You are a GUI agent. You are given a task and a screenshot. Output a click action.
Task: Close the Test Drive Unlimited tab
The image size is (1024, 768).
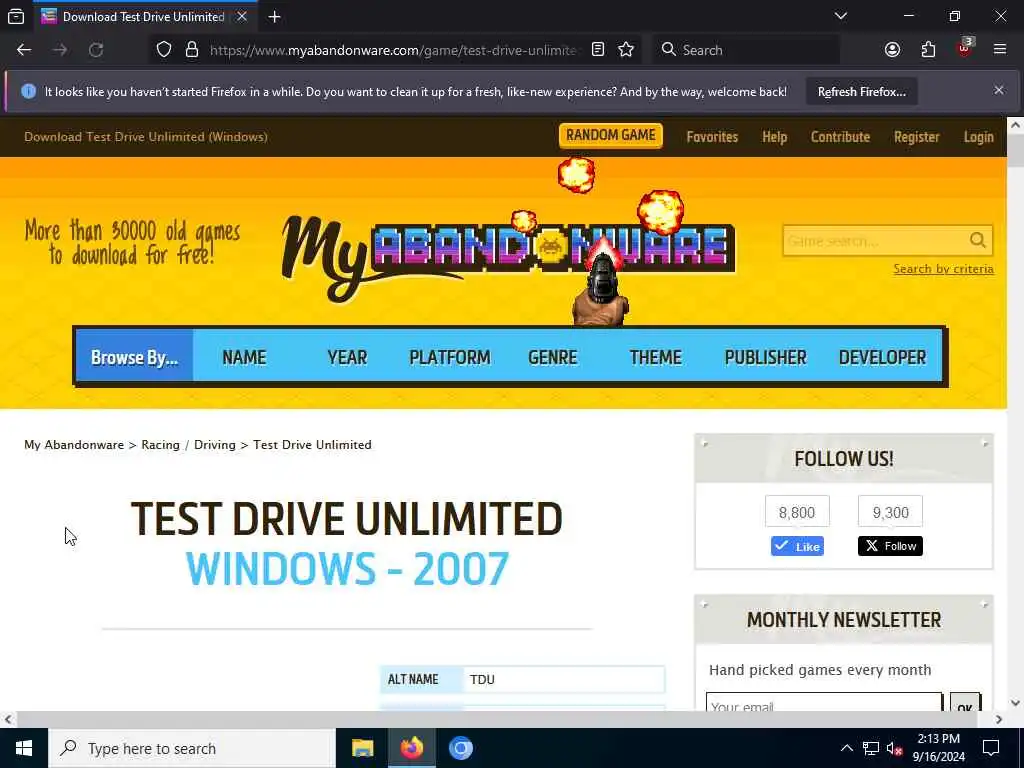[x=242, y=16]
